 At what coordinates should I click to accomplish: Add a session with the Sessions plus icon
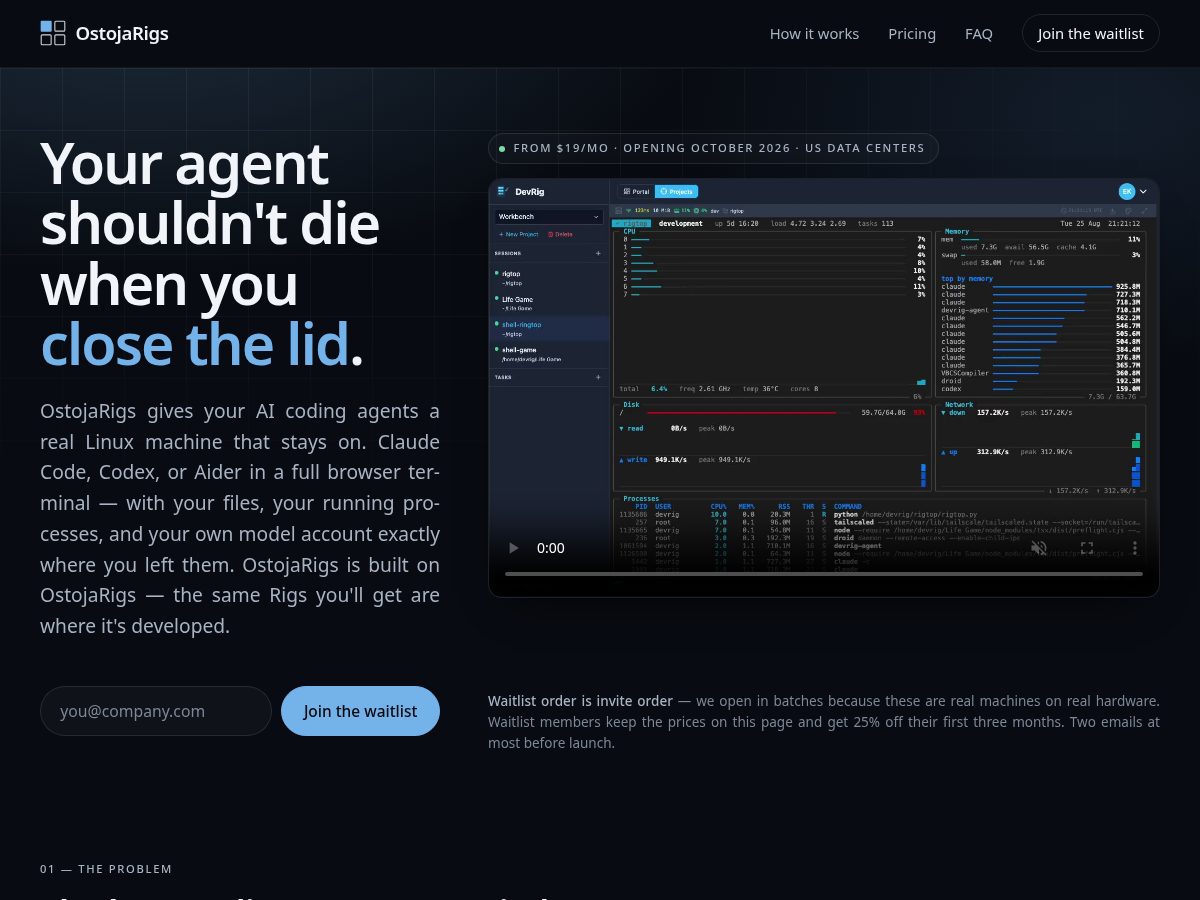[599, 253]
